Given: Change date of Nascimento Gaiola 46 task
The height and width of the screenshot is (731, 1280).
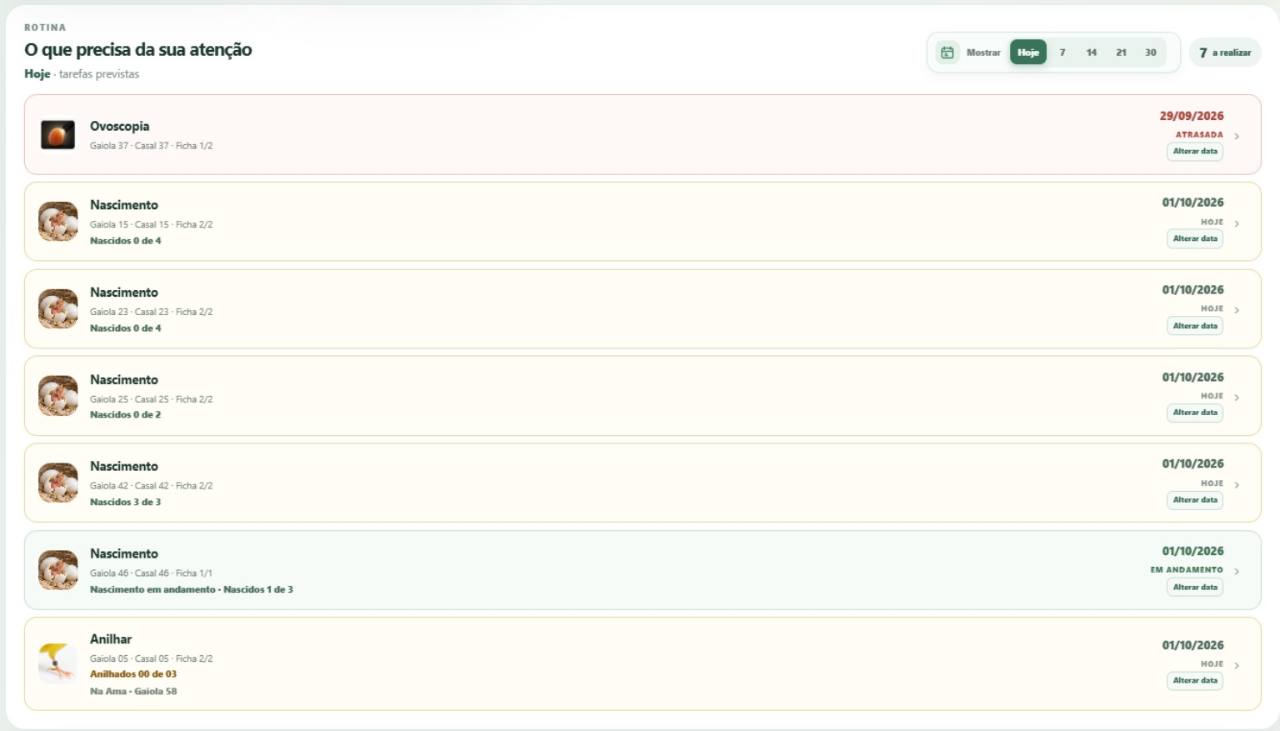Looking at the screenshot, I should tap(1195, 587).
